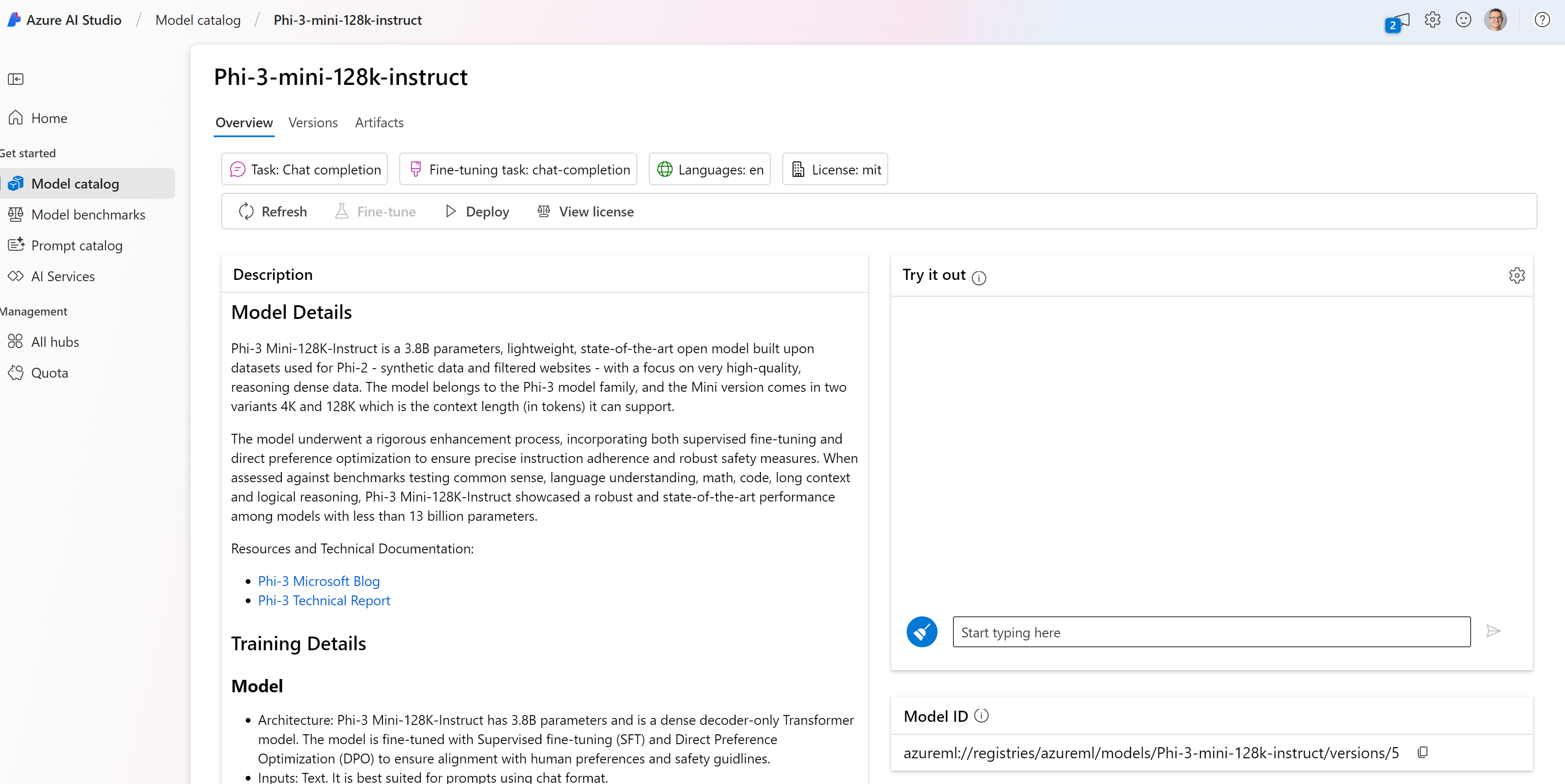Clear the chat with the broom icon
Screen dimensions: 1565x784
click(922, 631)
